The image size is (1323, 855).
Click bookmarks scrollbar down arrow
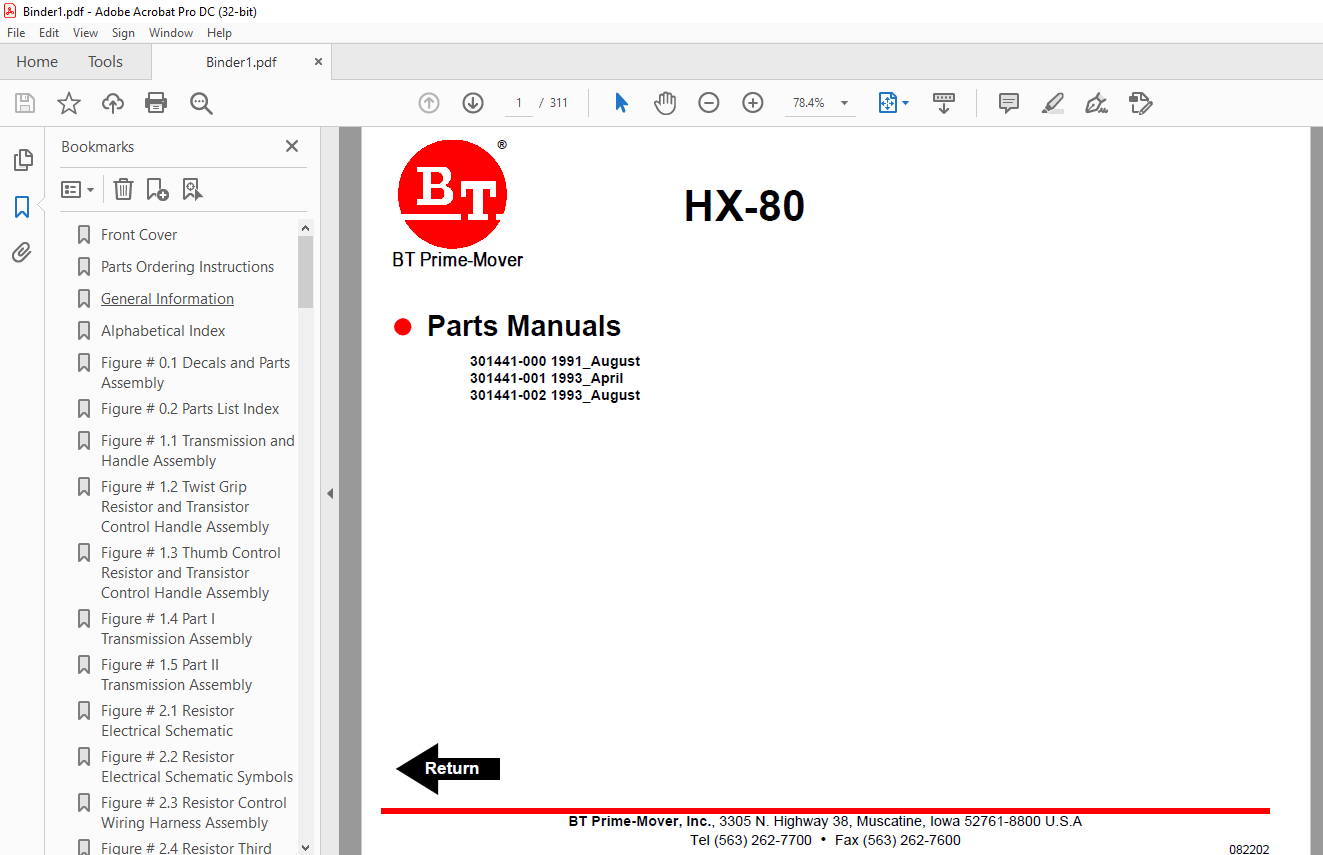306,847
